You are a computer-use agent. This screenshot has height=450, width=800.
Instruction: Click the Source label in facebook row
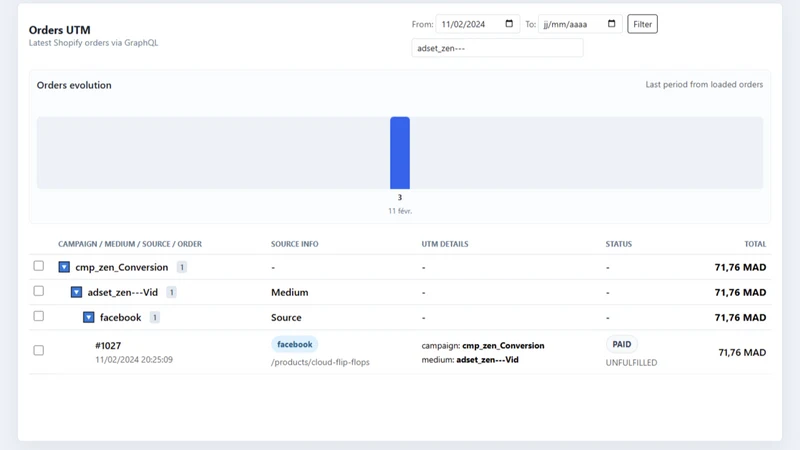286,317
